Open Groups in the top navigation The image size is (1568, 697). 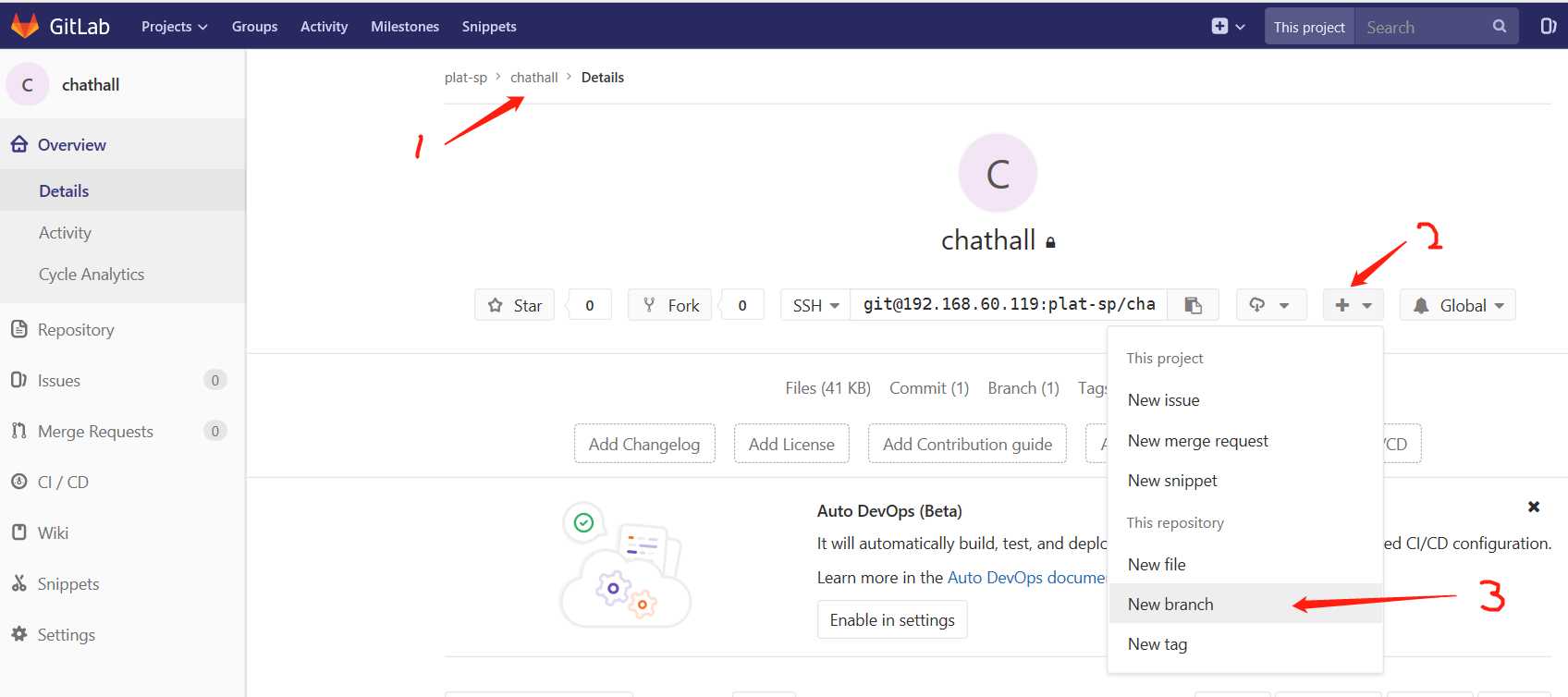tap(254, 27)
